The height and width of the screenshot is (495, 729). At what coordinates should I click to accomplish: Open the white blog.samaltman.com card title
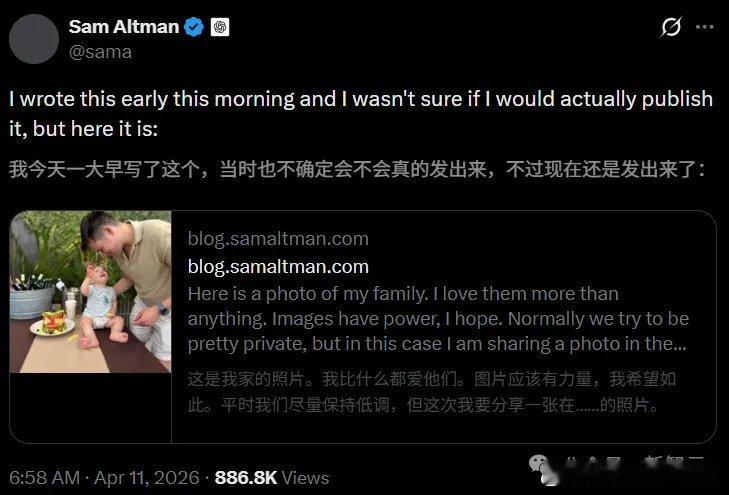(278, 267)
